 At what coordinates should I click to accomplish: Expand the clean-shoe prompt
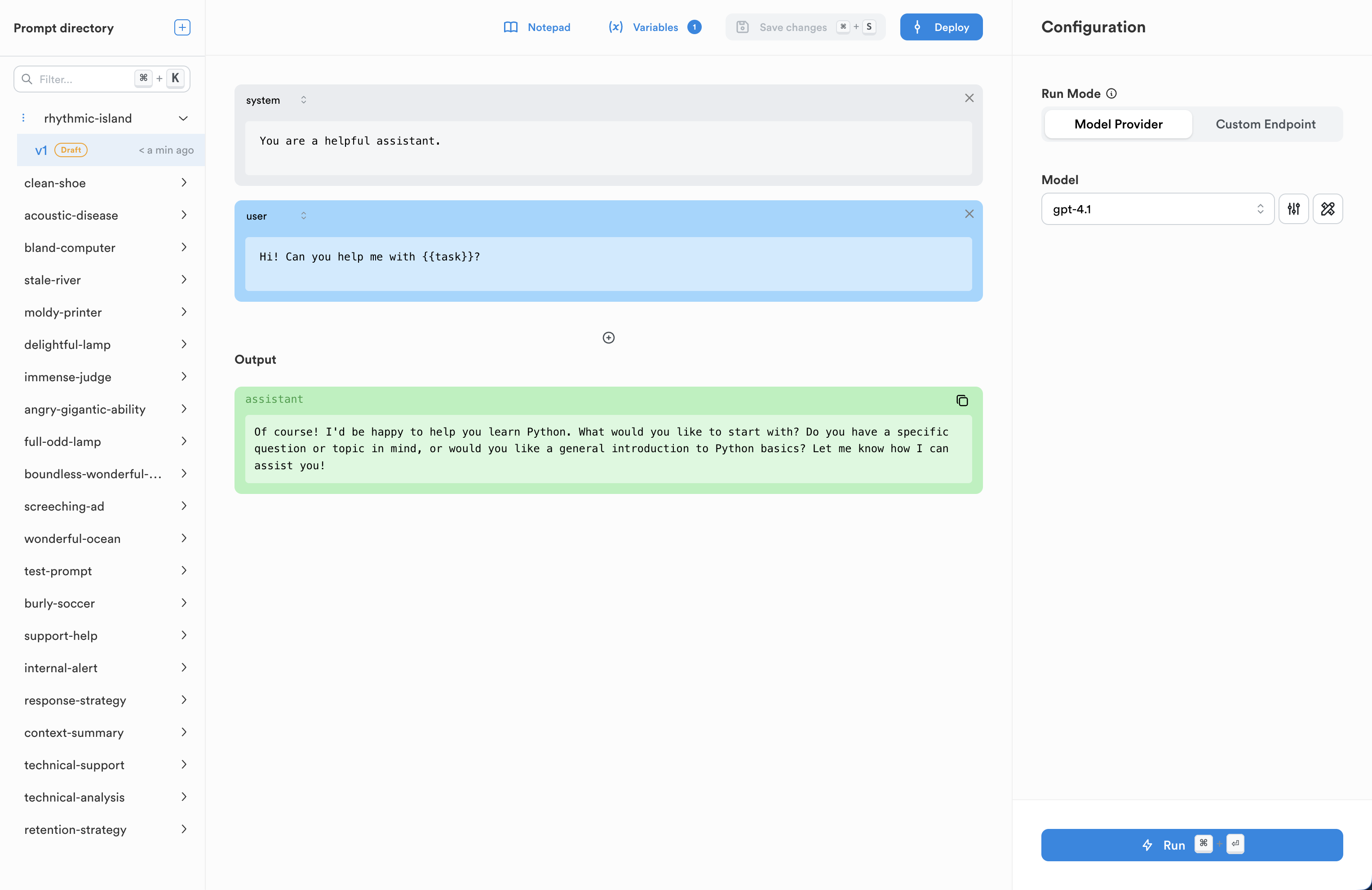point(183,183)
